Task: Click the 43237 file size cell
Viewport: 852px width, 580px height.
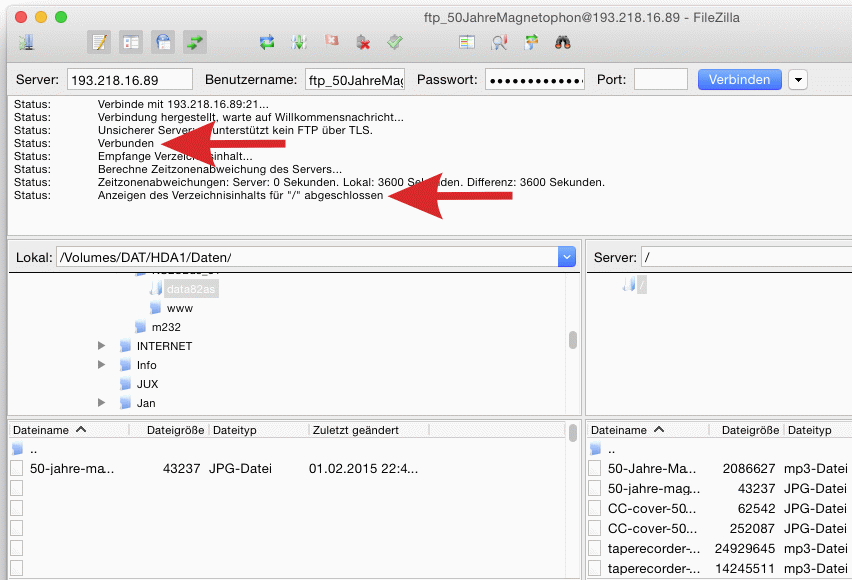Action: tap(181, 469)
